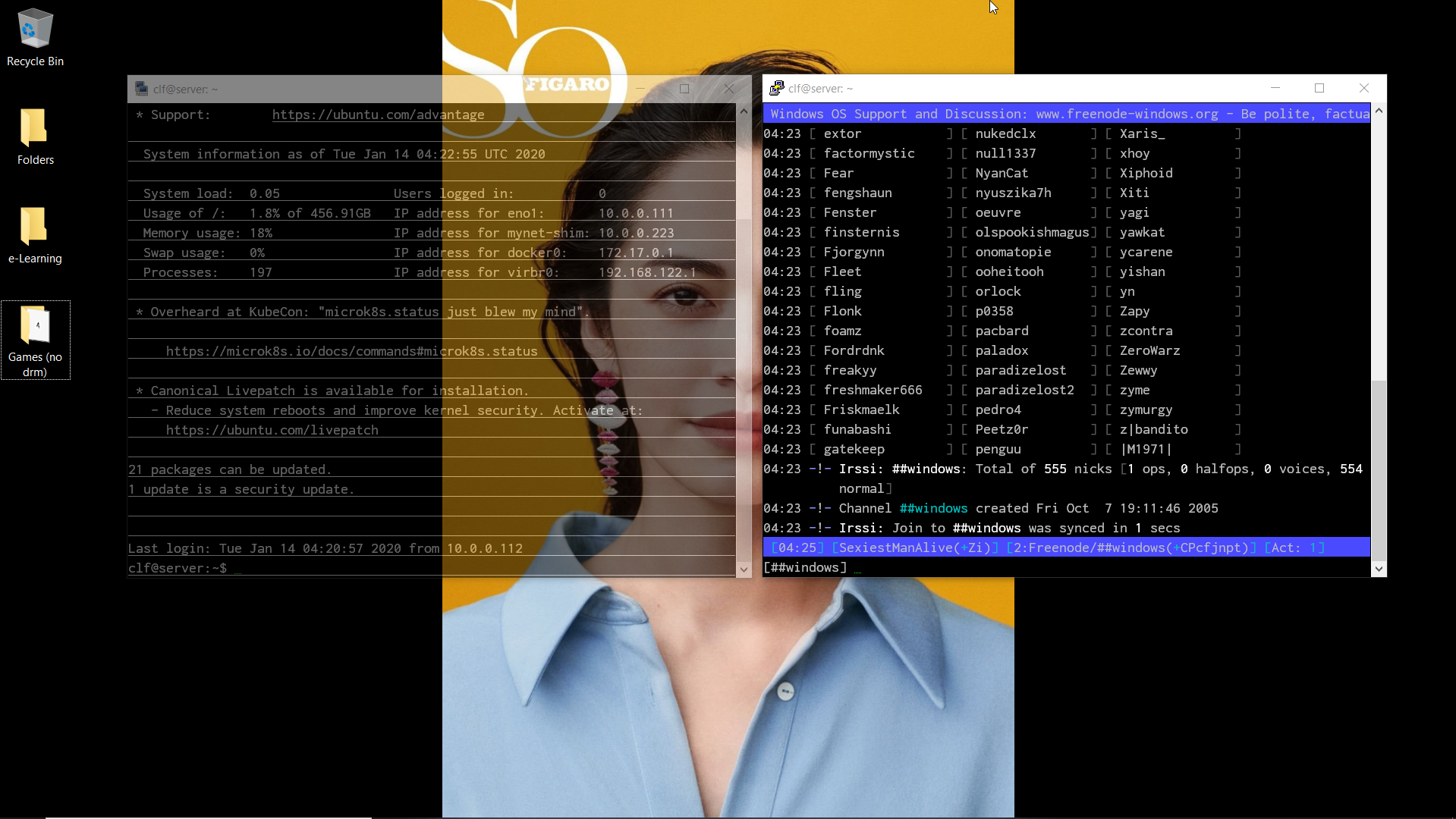Click scroll-up arrow in left terminal scrollbar
This screenshot has width=1456, height=819.
coord(744,111)
